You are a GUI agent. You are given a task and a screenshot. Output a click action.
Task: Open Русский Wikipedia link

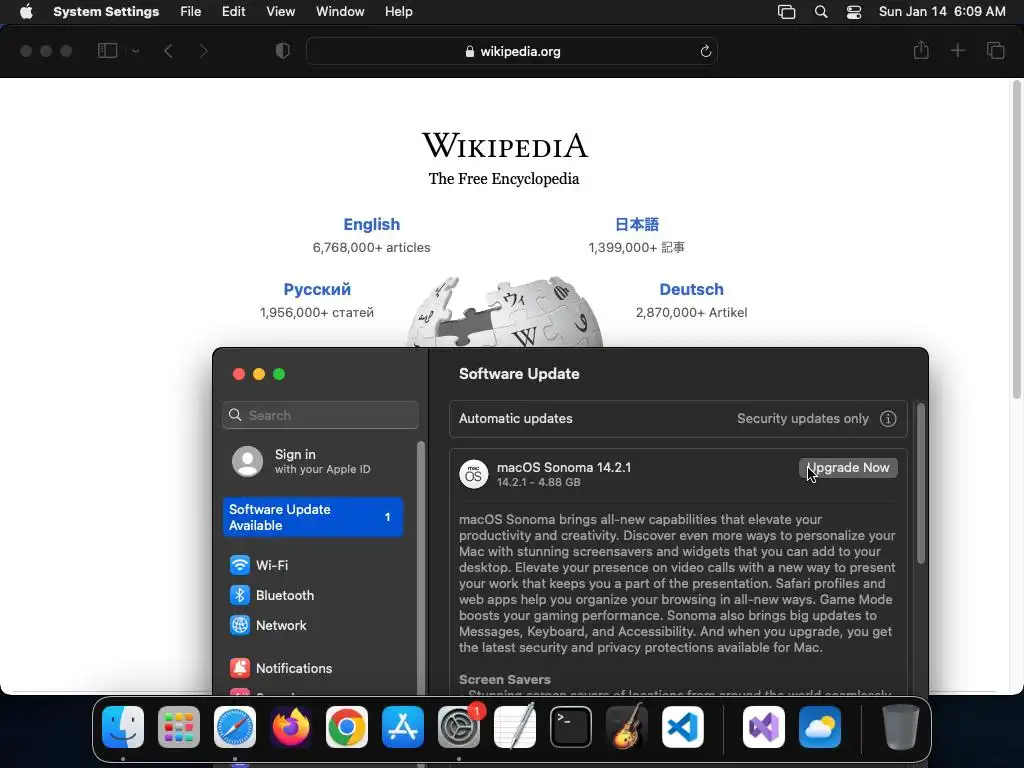click(x=317, y=289)
